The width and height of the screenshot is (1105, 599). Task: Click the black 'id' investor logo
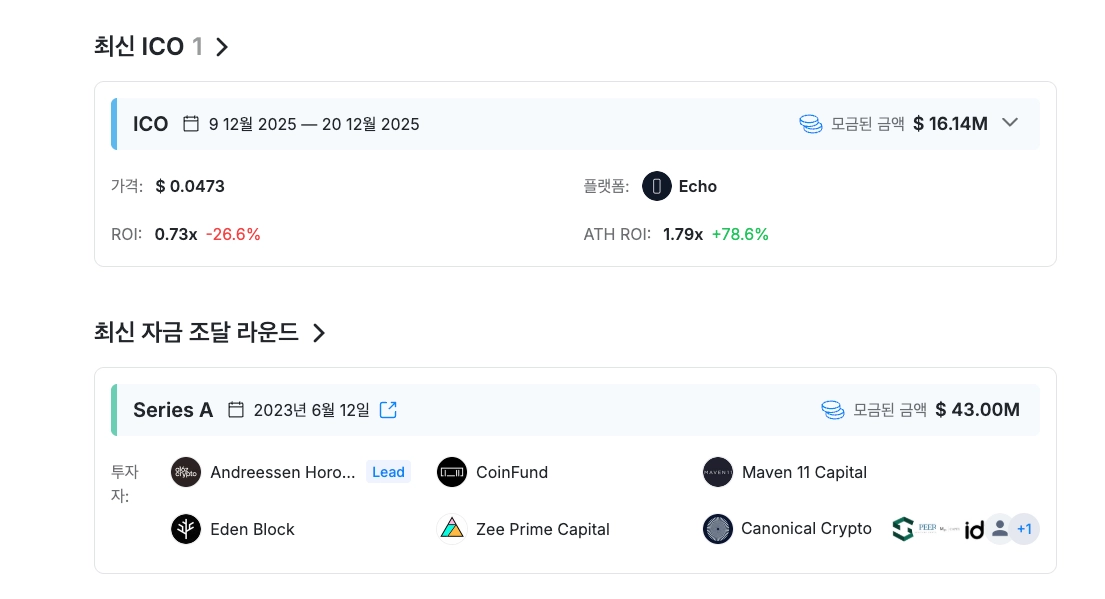click(974, 530)
